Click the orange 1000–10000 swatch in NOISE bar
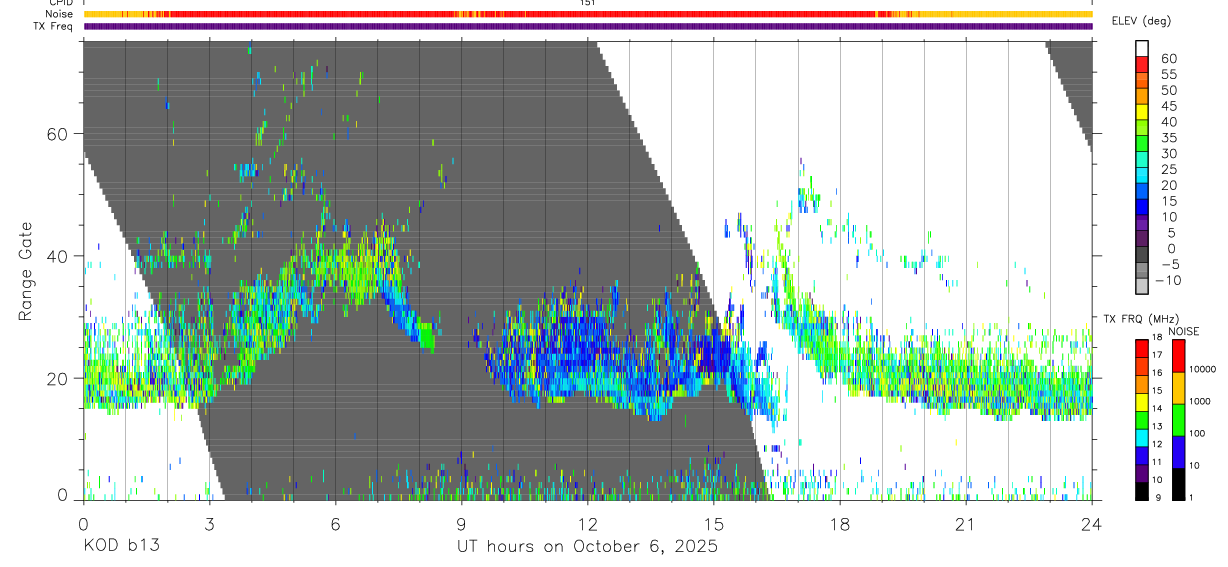The width and height of the screenshot is (1228, 567). tap(1179, 388)
